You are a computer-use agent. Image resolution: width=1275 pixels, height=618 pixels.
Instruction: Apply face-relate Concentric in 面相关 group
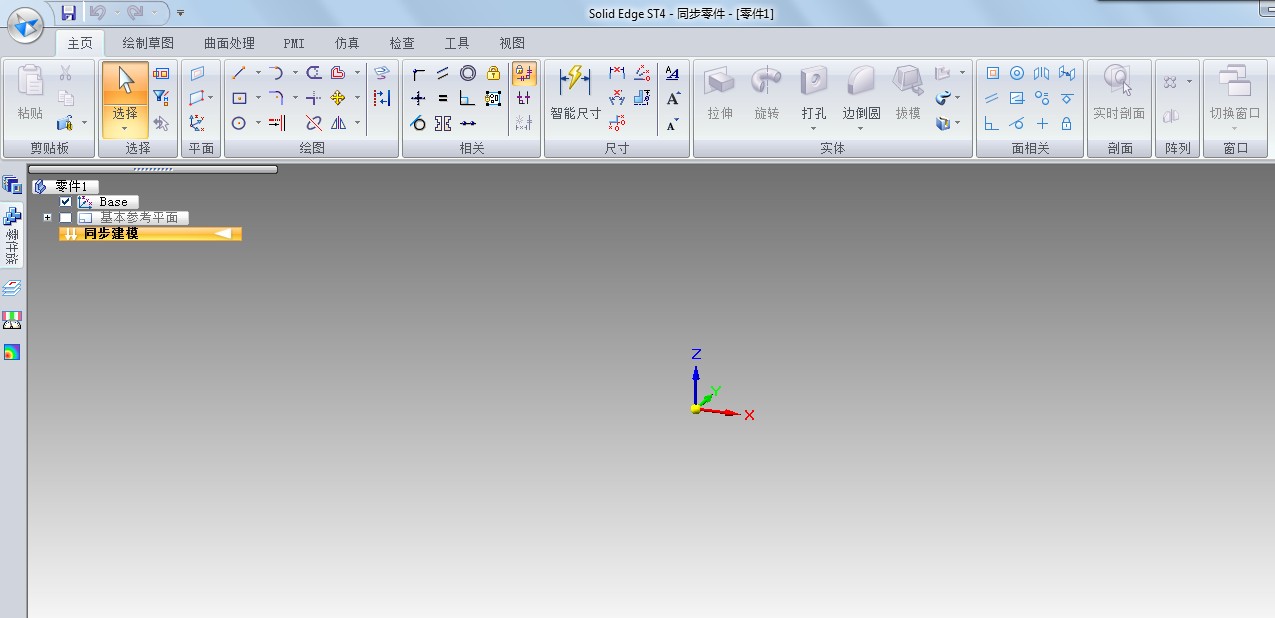coord(1017,73)
